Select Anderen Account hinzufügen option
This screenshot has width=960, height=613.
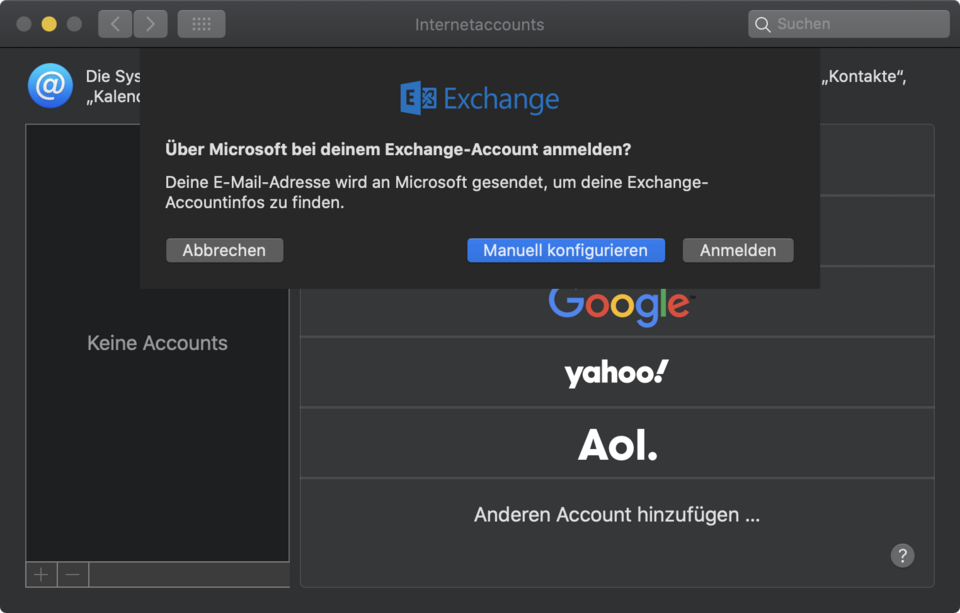click(617, 515)
